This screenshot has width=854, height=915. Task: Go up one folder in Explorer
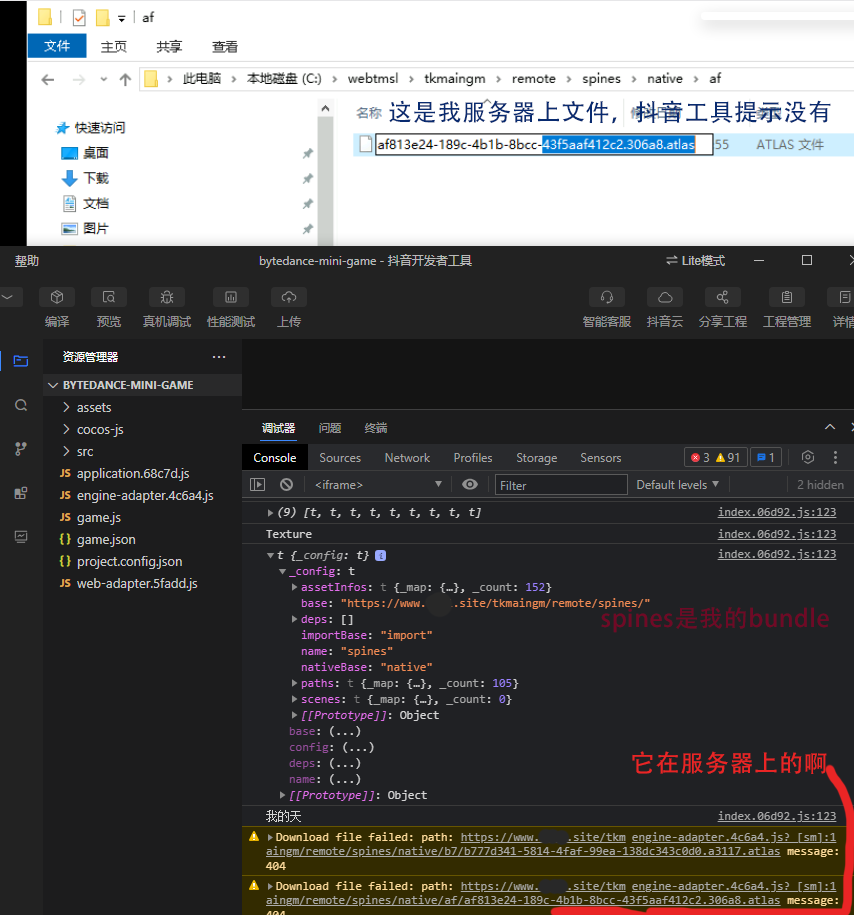[x=125, y=79]
